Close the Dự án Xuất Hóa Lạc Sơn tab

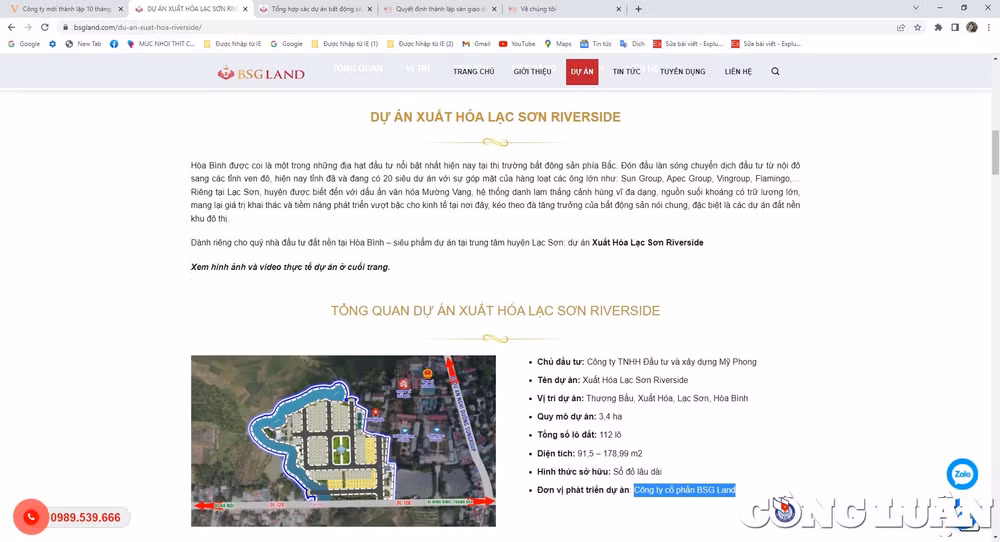(245, 9)
